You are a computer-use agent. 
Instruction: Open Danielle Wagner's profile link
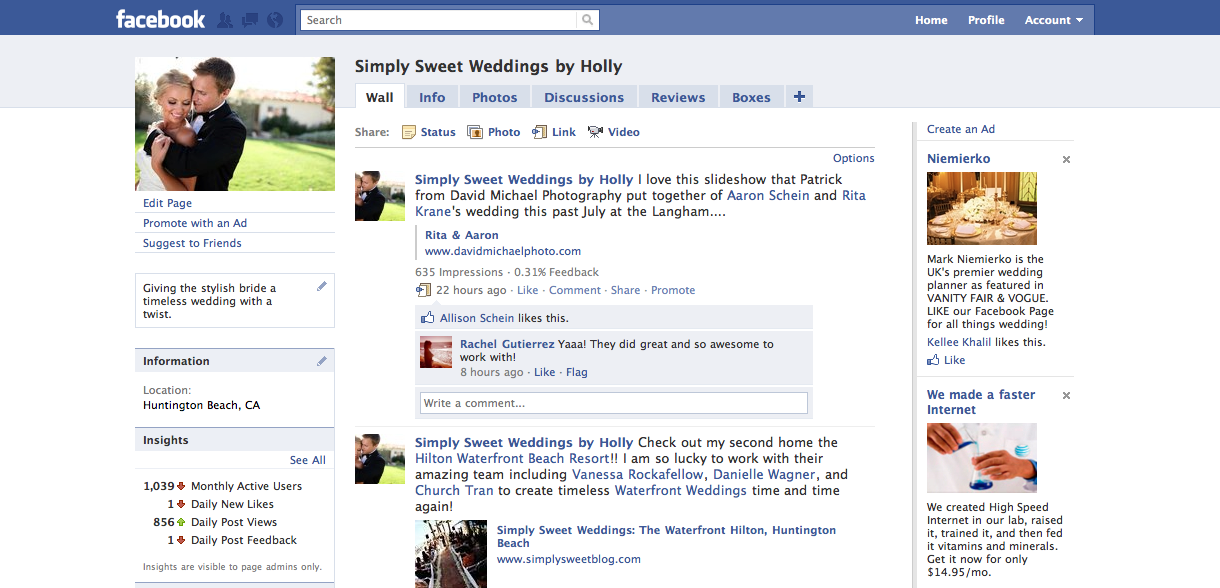coord(765,474)
